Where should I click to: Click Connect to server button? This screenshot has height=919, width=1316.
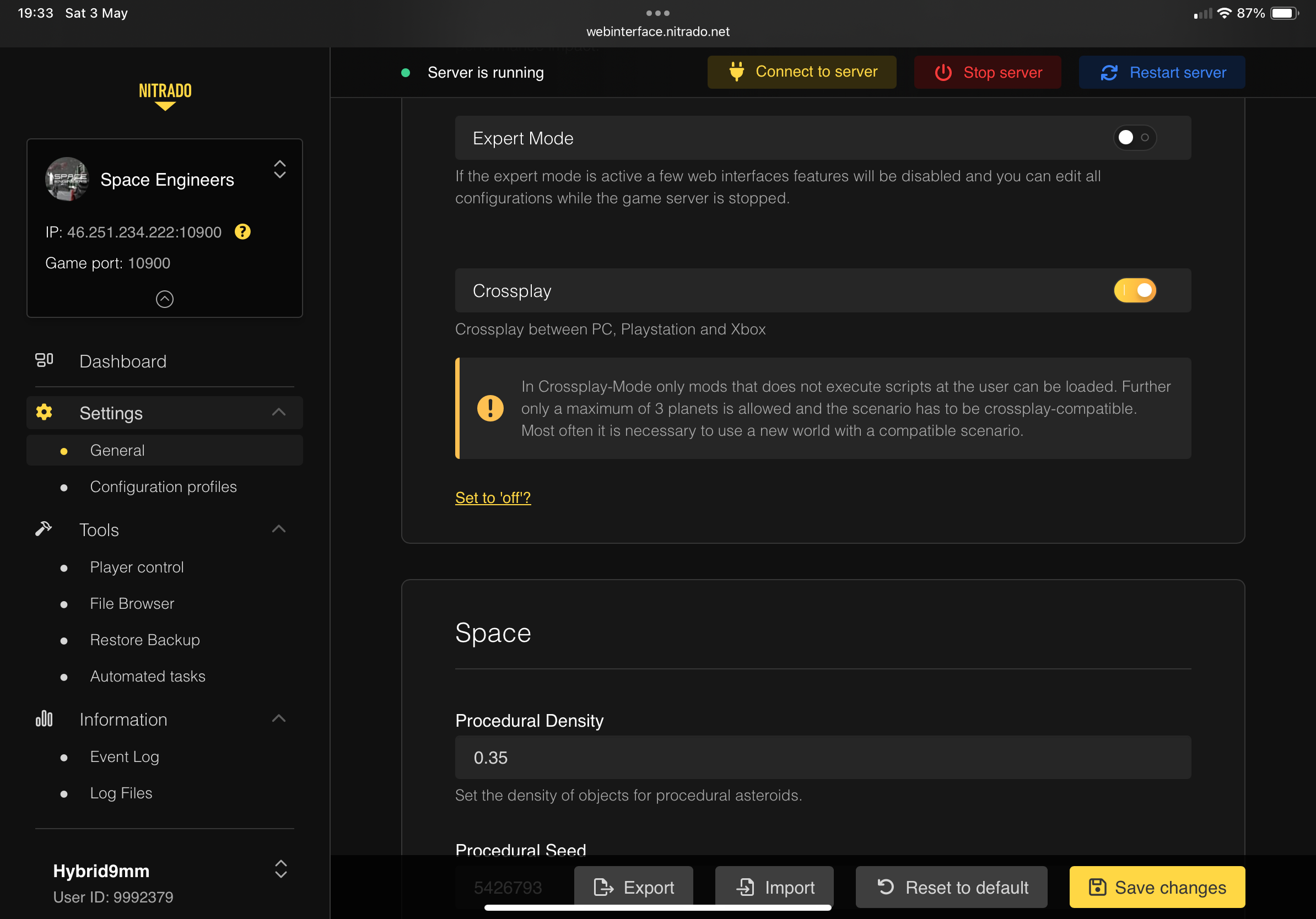pos(801,72)
